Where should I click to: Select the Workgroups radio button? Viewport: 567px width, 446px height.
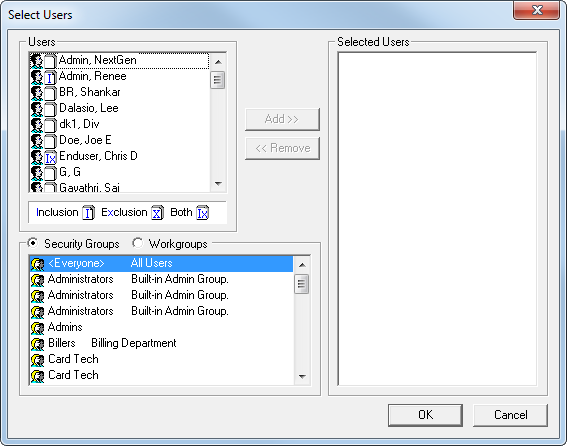[x=137, y=243]
